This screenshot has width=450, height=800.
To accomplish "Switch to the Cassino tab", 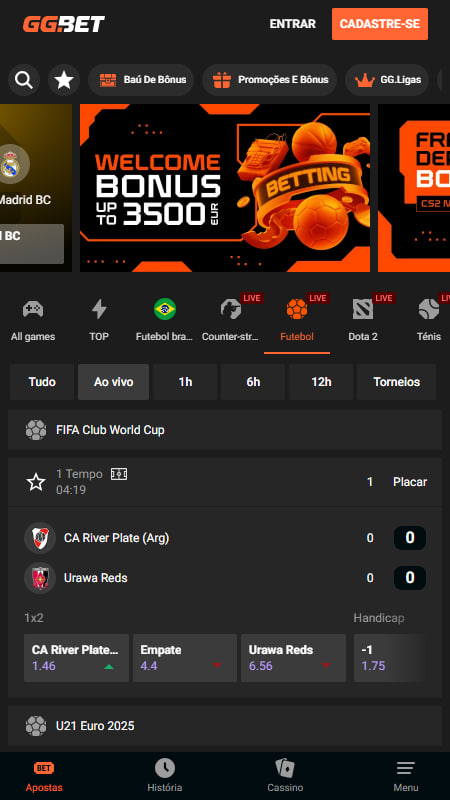I will tap(285, 776).
